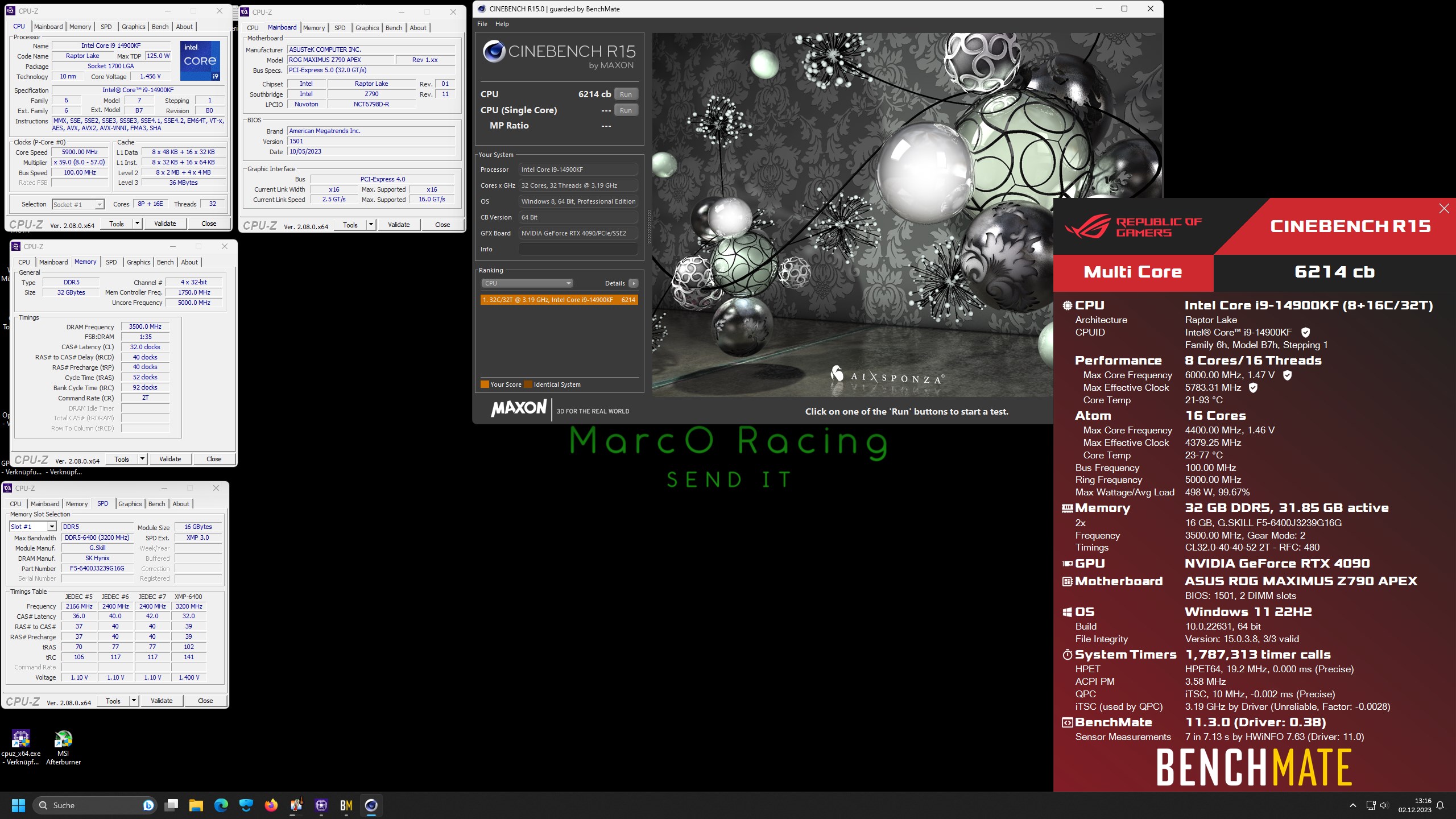Open the volume control in system tray
This screenshot has width=1456, height=819.
pyautogui.click(x=1384, y=805)
